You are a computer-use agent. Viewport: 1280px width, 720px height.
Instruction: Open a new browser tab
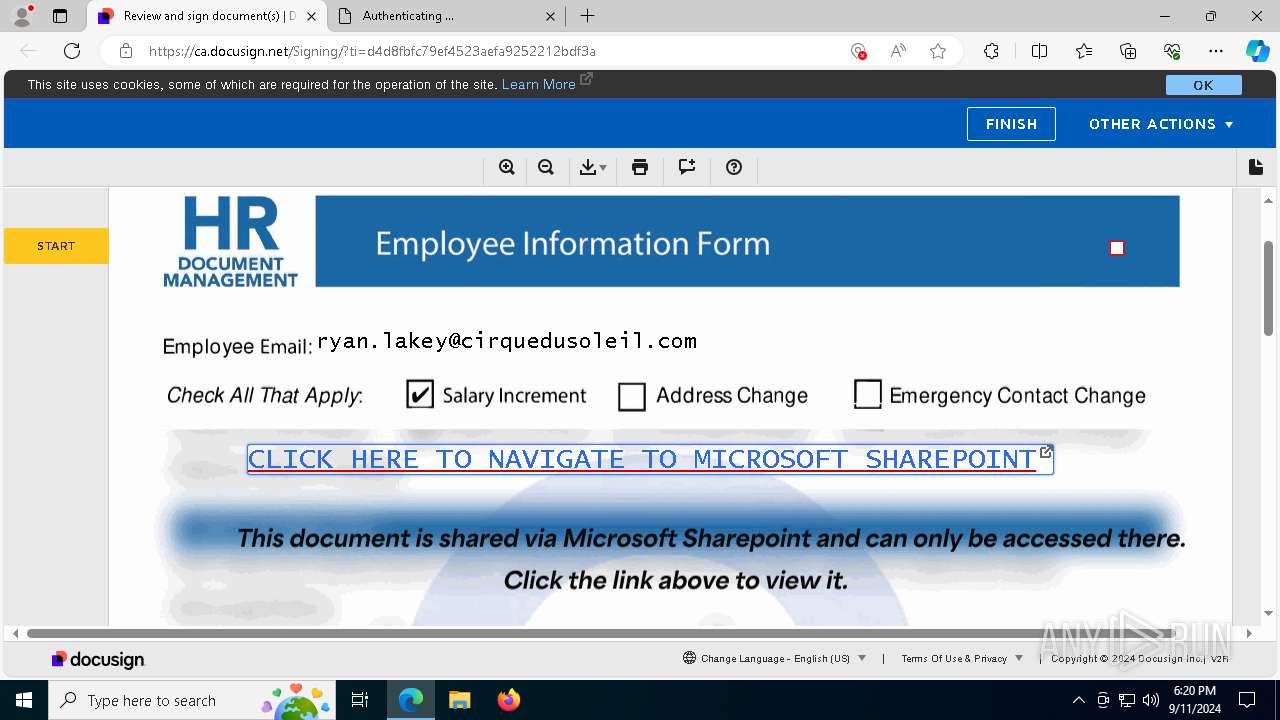tap(588, 16)
